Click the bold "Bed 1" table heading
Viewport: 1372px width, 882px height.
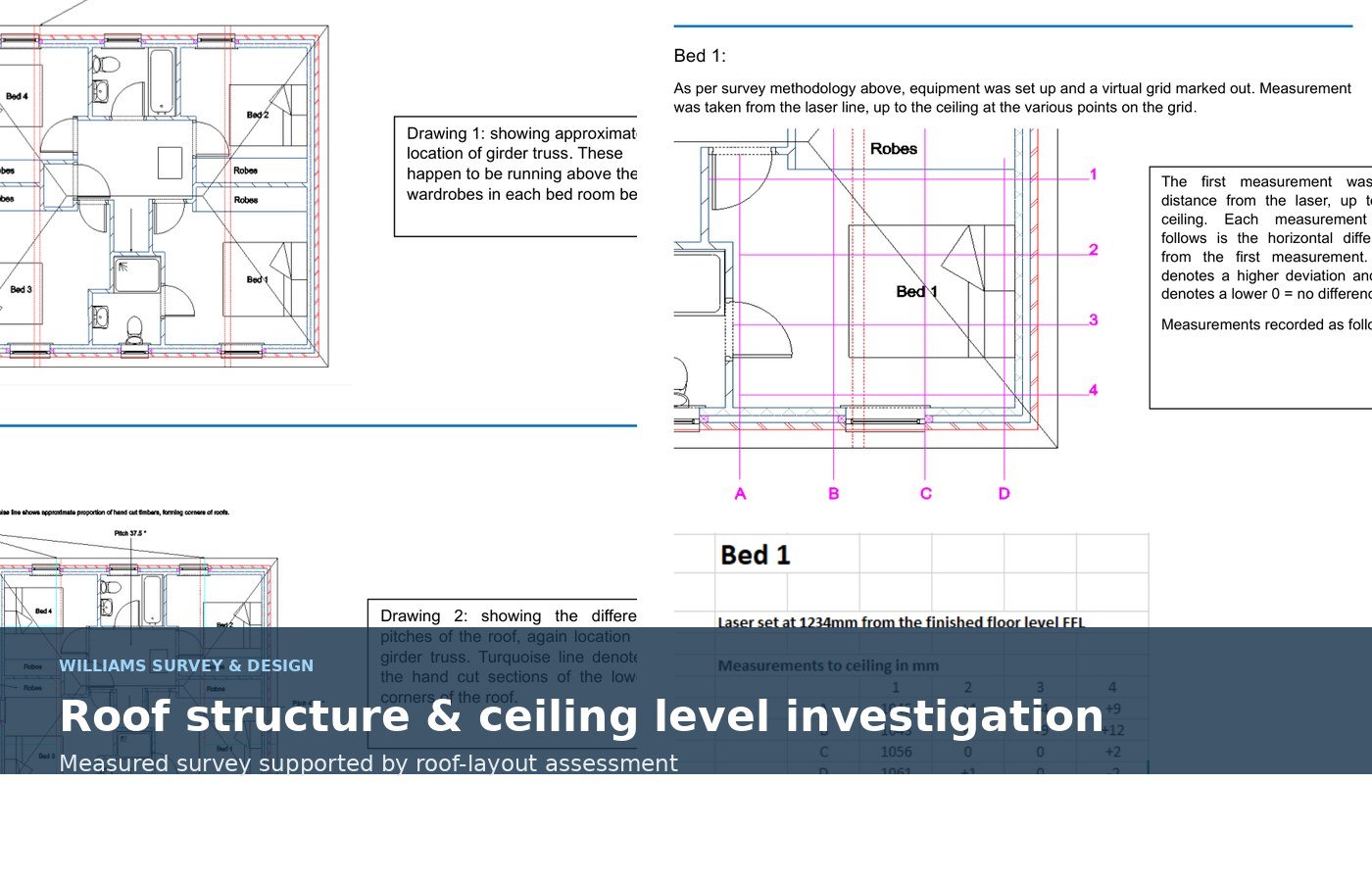coord(756,556)
